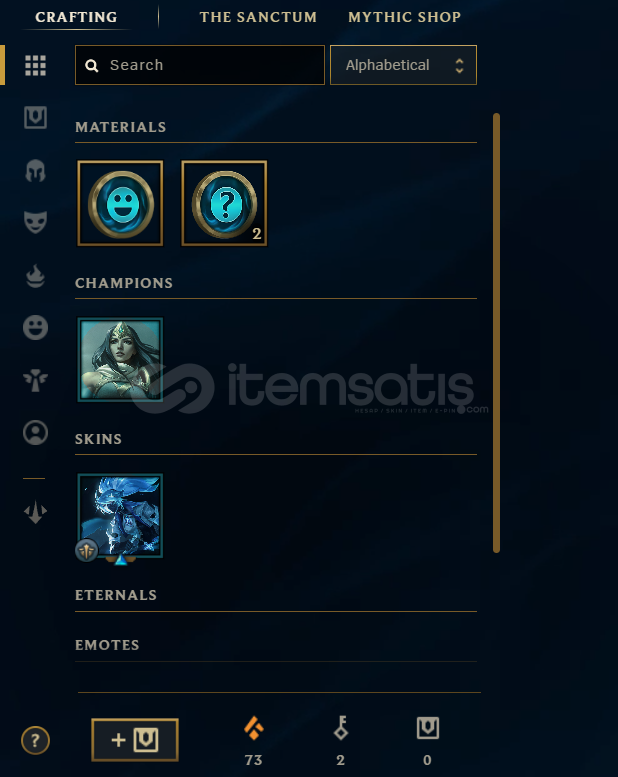This screenshot has width=618, height=777.
Task: Open the Alphabetical sort dropdown
Action: click(403, 65)
